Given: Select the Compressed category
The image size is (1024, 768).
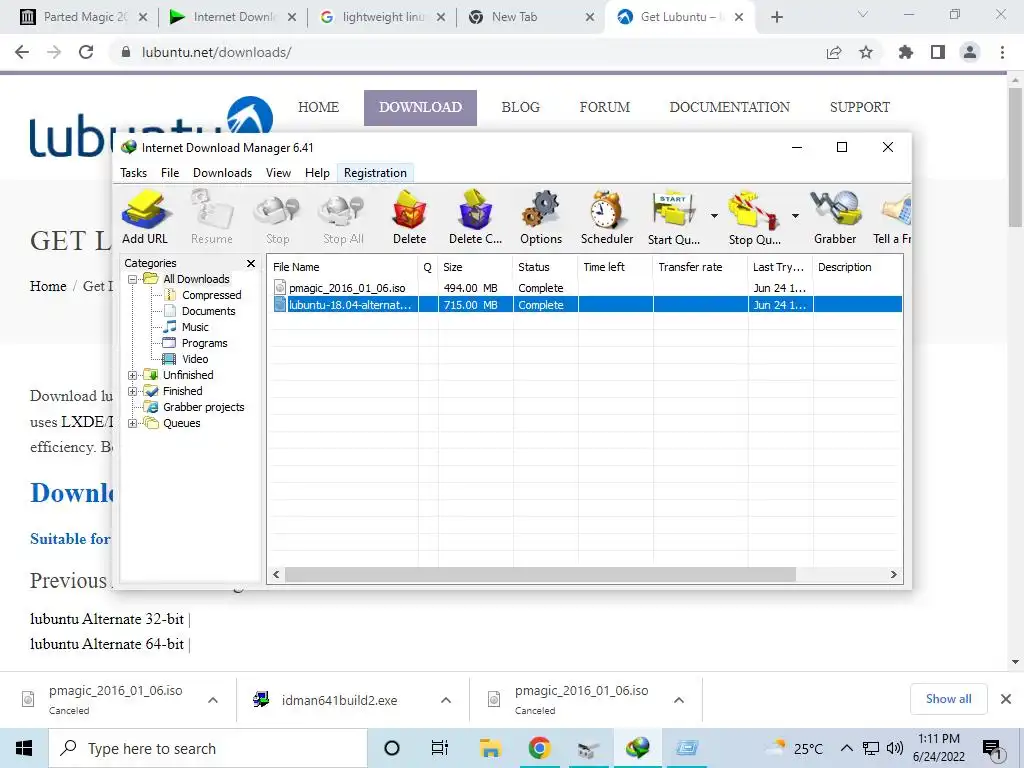Looking at the screenshot, I should click(x=211, y=295).
